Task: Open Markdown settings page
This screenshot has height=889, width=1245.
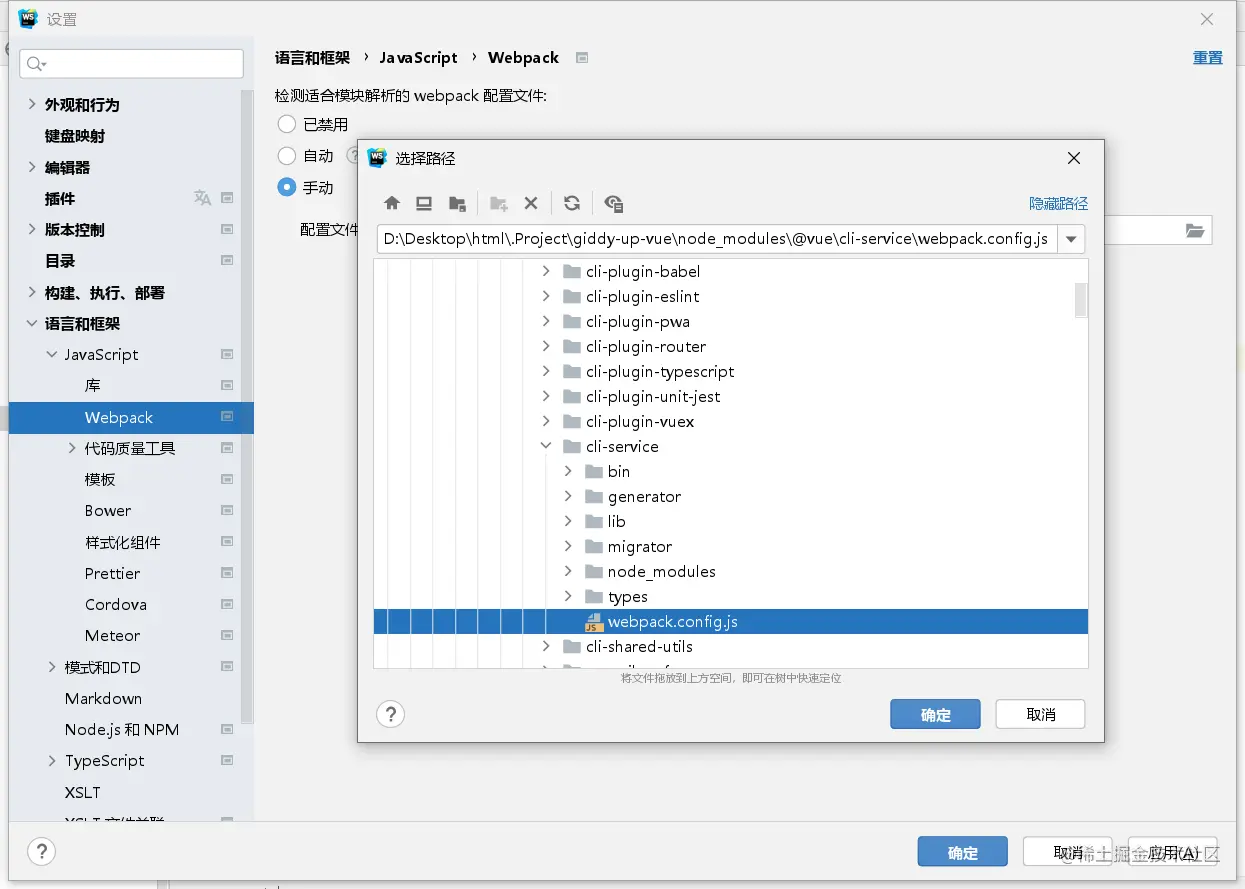Action: coord(103,699)
